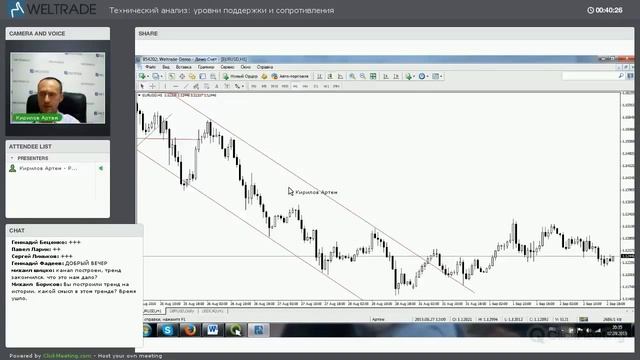Open the Справка menu

pos(265,67)
